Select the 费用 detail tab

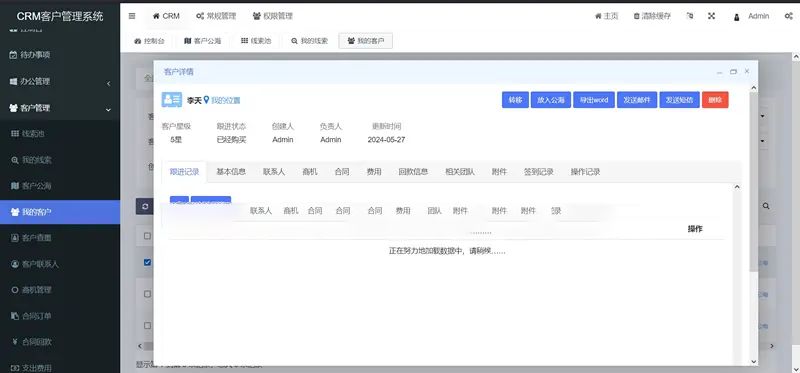tap(374, 172)
